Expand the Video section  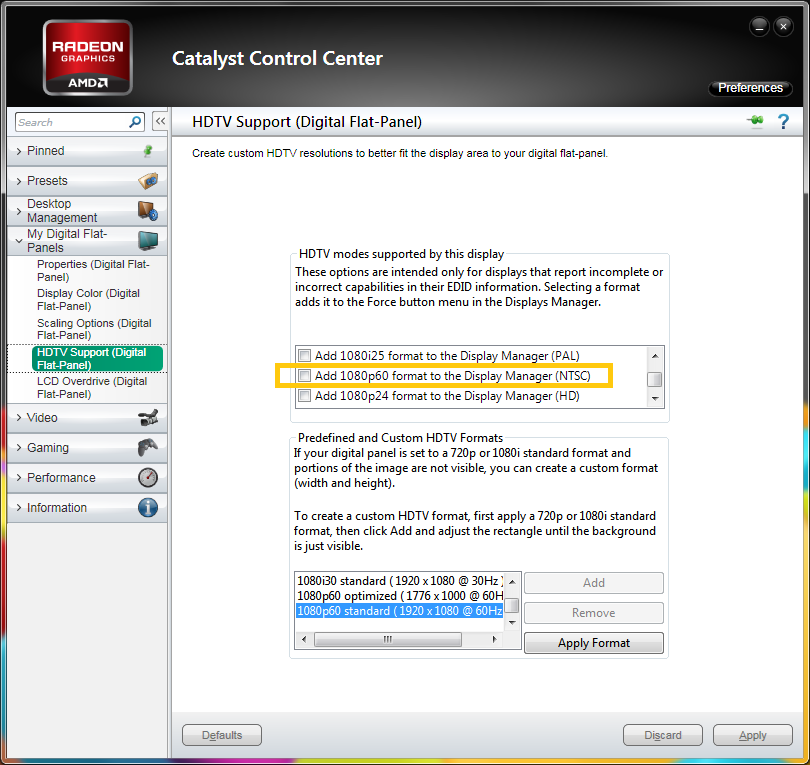pyautogui.click(x=19, y=417)
